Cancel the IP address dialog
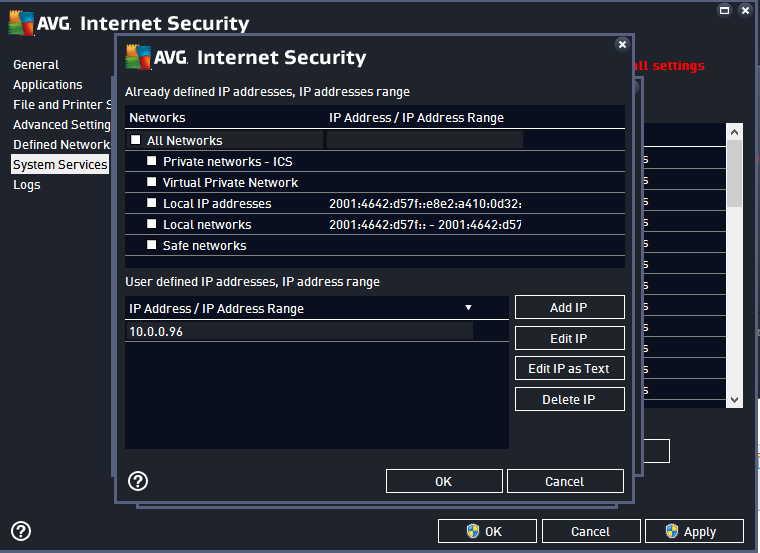The height and width of the screenshot is (553, 760). click(x=565, y=481)
